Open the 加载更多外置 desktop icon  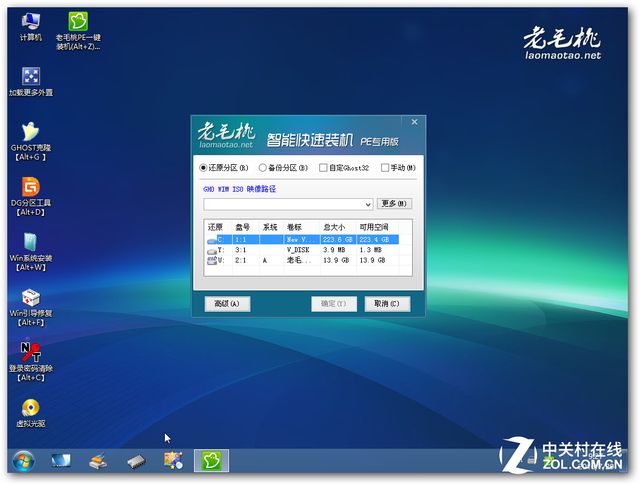pyautogui.click(x=31, y=82)
